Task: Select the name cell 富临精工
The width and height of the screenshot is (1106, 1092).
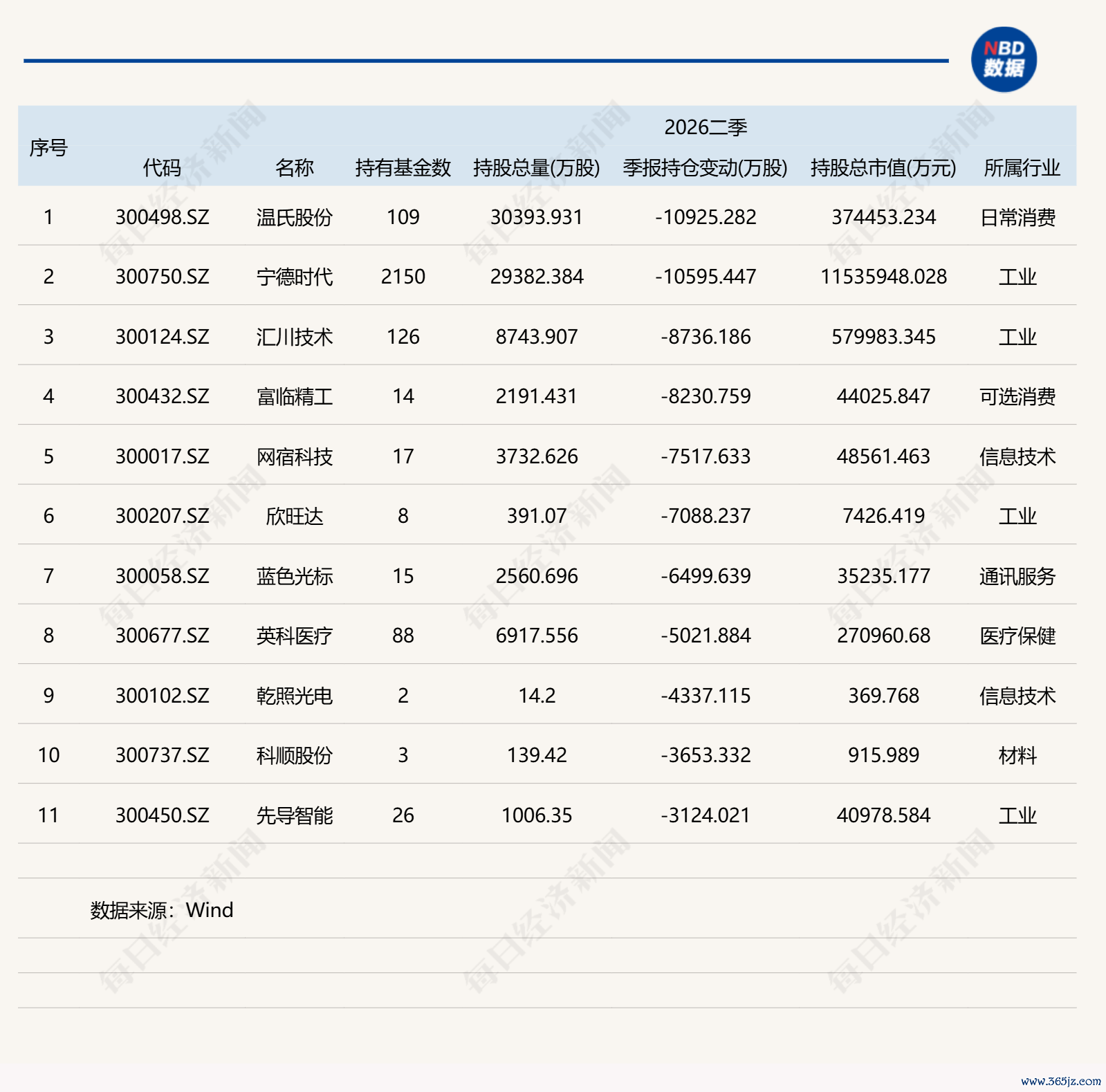Action: coord(295,396)
